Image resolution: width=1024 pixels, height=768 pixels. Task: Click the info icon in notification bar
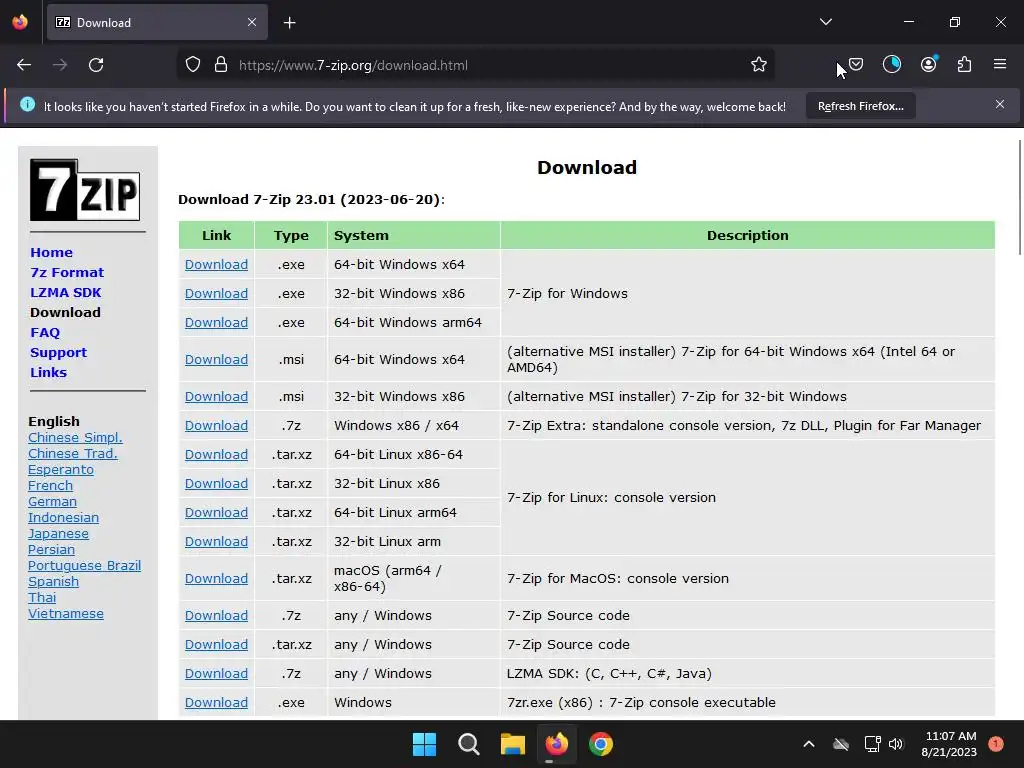[x=27, y=104]
